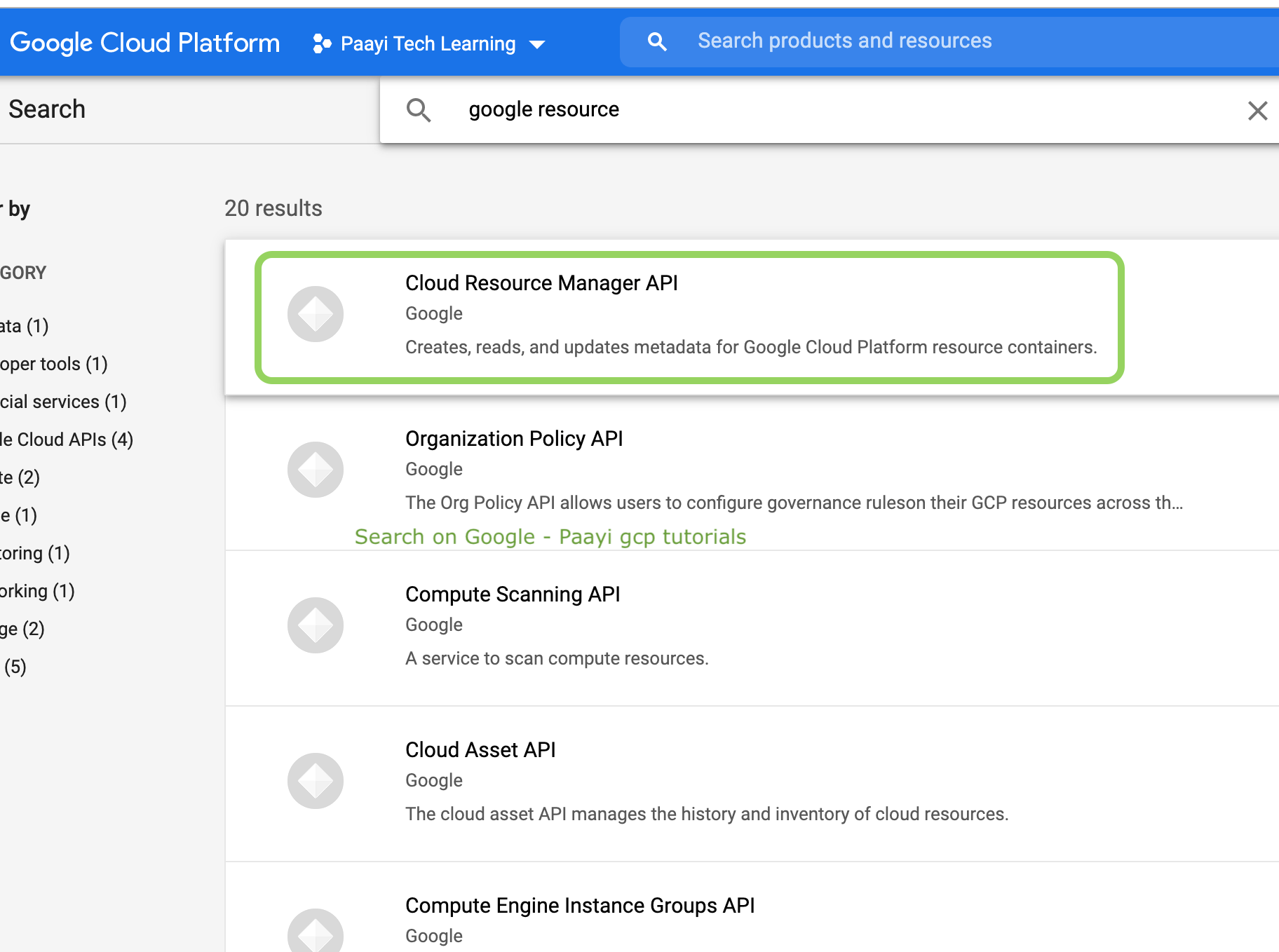Click the Search products and resources field
This screenshot has height=952, width=1279.
844,41
